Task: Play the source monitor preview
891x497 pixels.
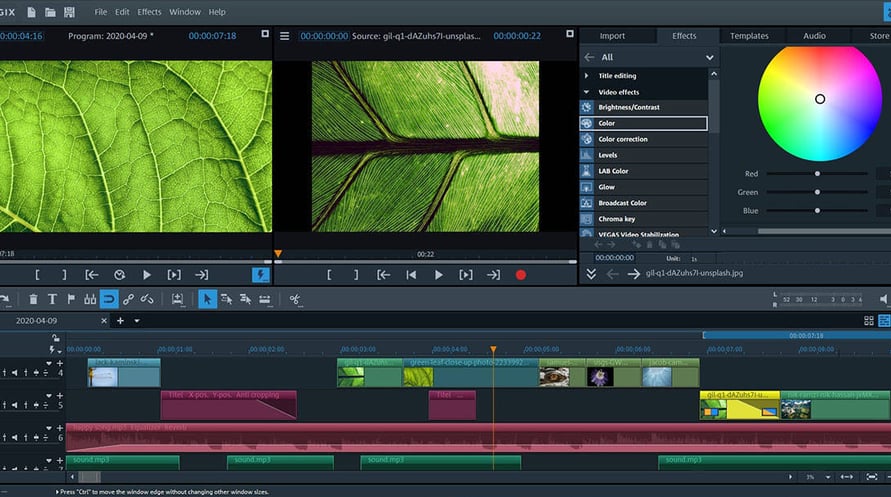Action: click(x=438, y=275)
